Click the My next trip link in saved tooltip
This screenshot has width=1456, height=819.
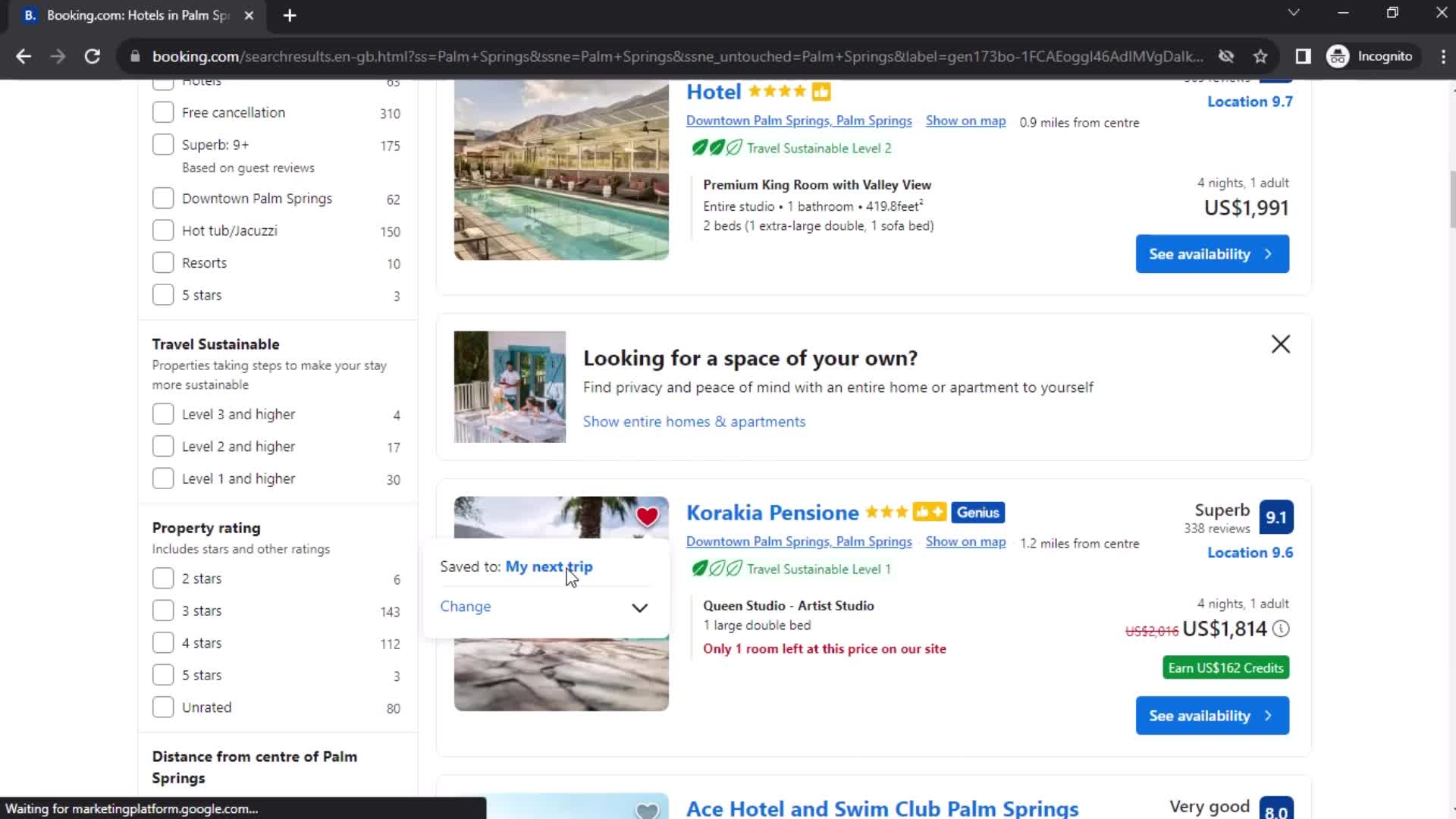pyautogui.click(x=549, y=566)
